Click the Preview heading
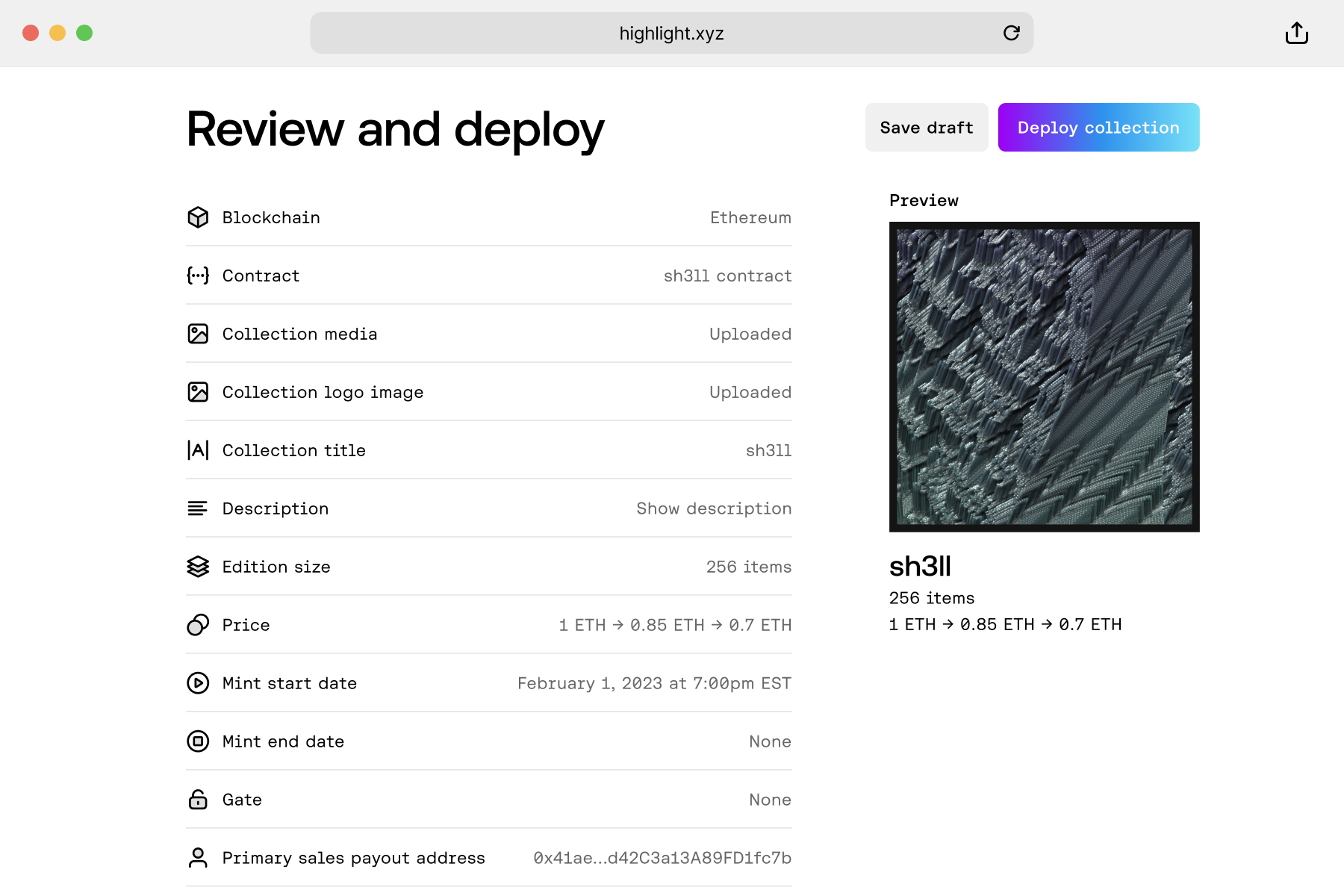 (x=924, y=200)
